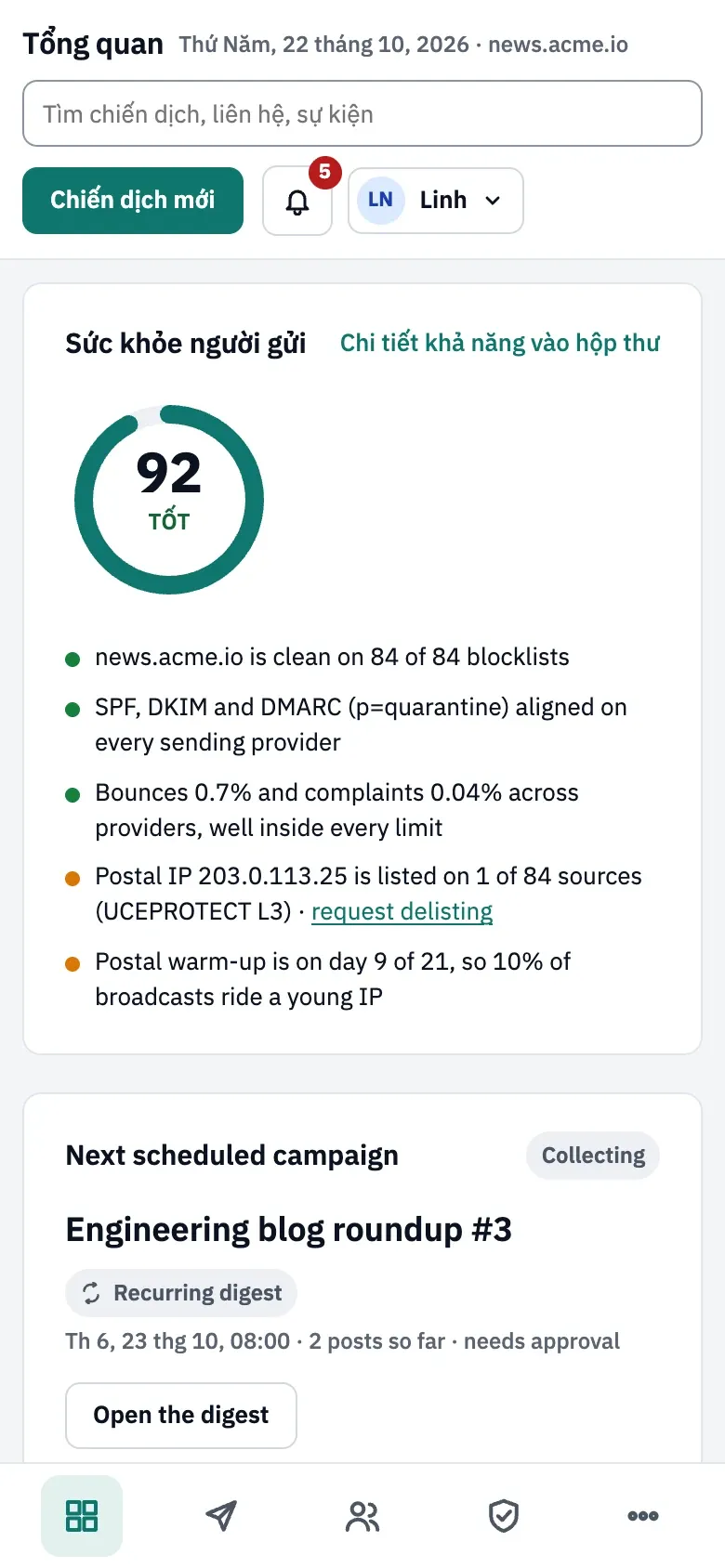The width and height of the screenshot is (725, 1568).
Task: Open the dashboard grid tab
Action: click(82, 1516)
